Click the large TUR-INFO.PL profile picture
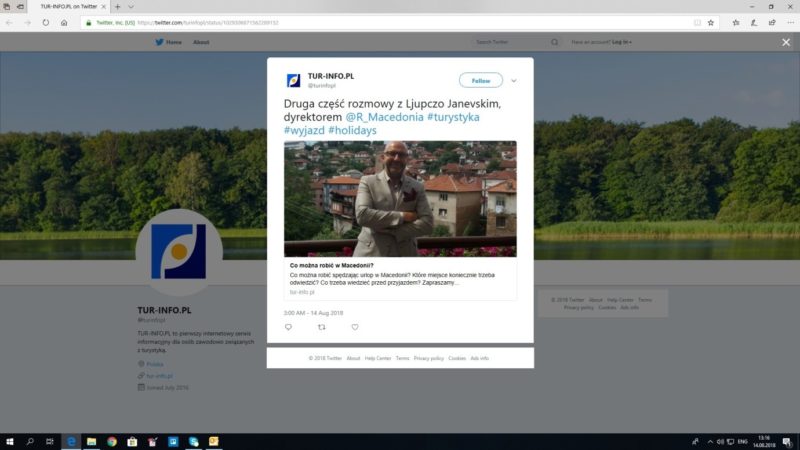Image resolution: width=800 pixels, height=450 pixels. [x=179, y=252]
